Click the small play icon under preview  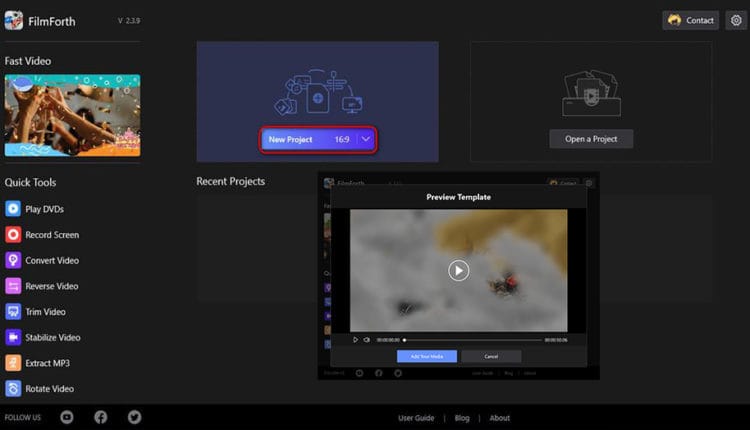(355, 340)
